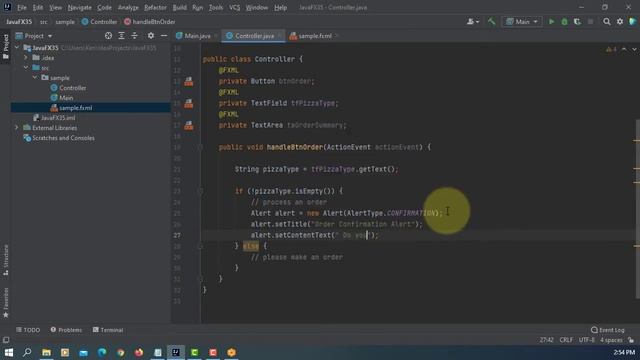Switch to Main.java editor tab
The width and height of the screenshot is (640, 360).
197,36
